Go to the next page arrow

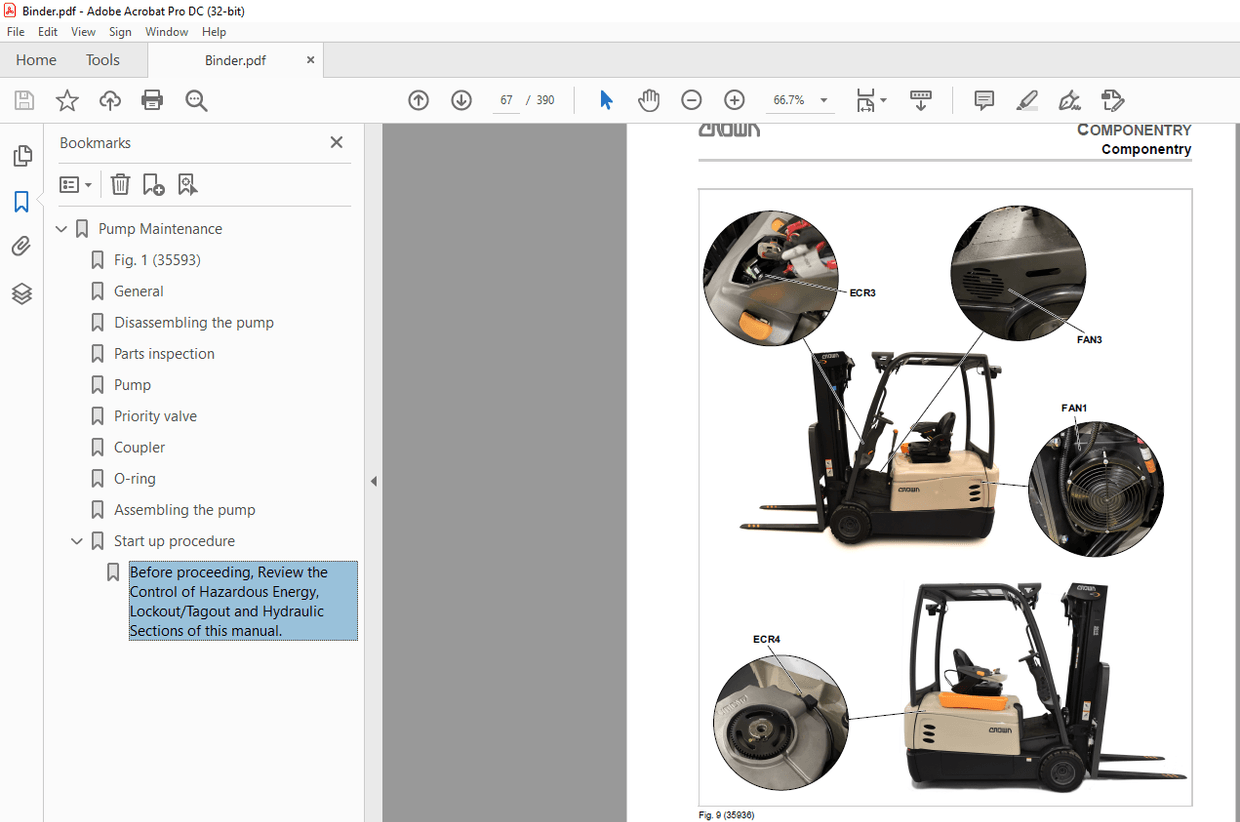461,100
